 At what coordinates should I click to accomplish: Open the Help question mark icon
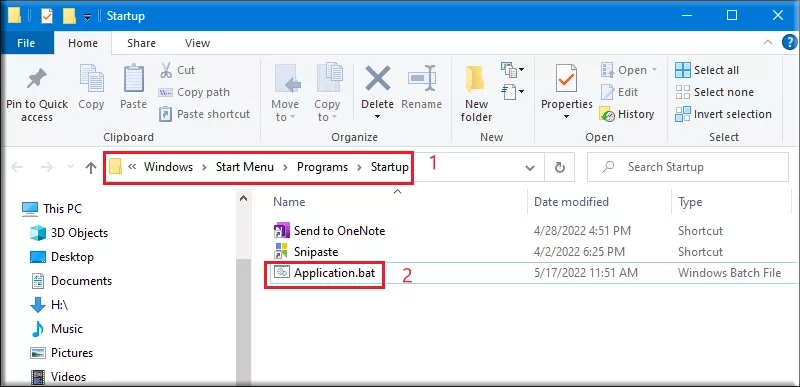[789, 42]
